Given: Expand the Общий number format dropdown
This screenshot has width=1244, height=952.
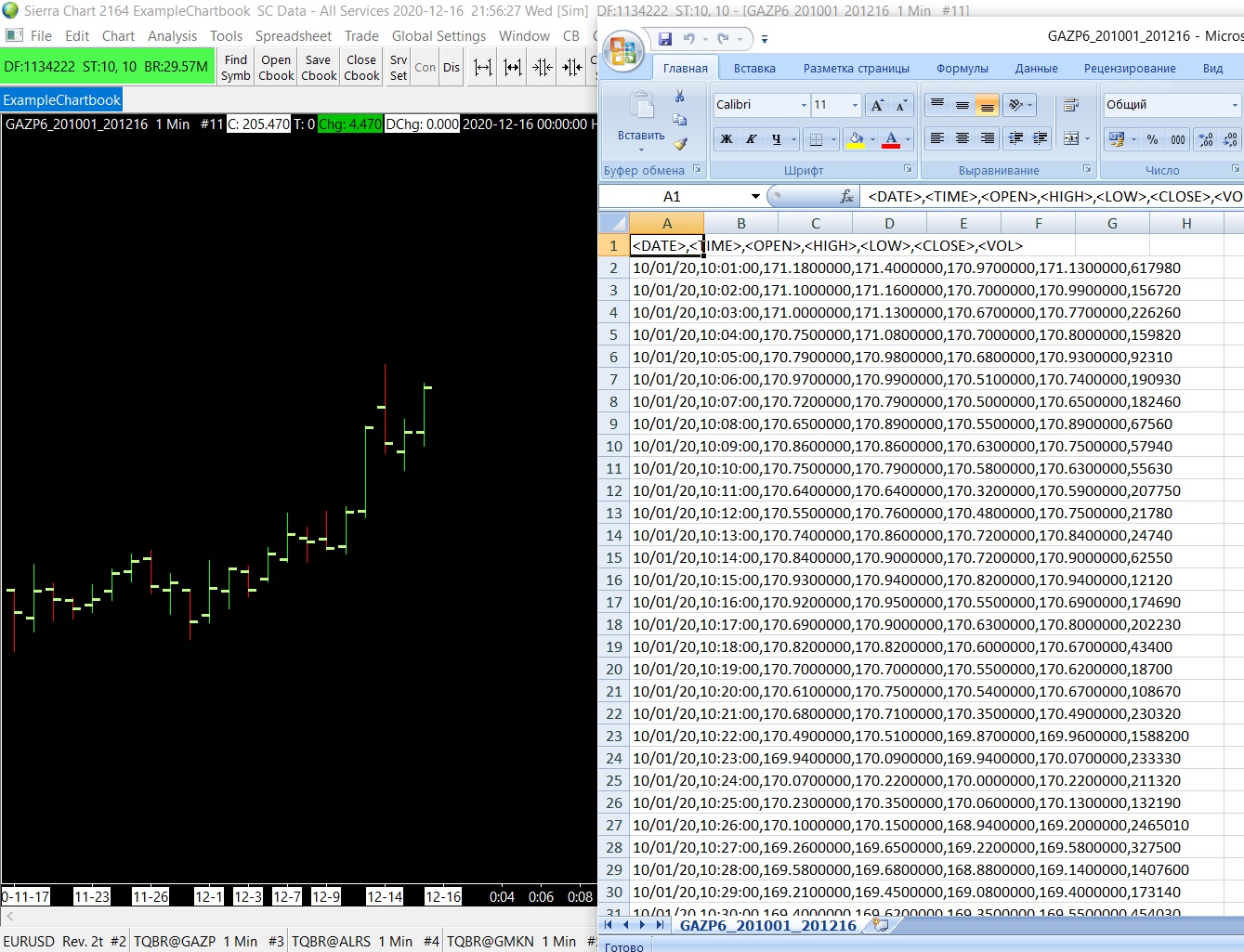Looking at the screenshot, I should pos(1235,105).
